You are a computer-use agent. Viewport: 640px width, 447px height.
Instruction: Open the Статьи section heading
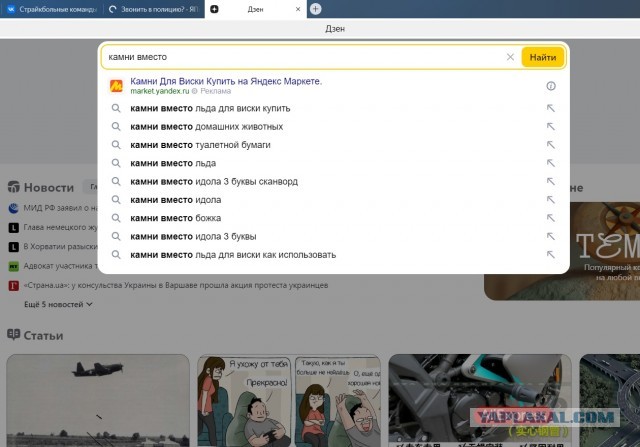(x=43, y=336)
